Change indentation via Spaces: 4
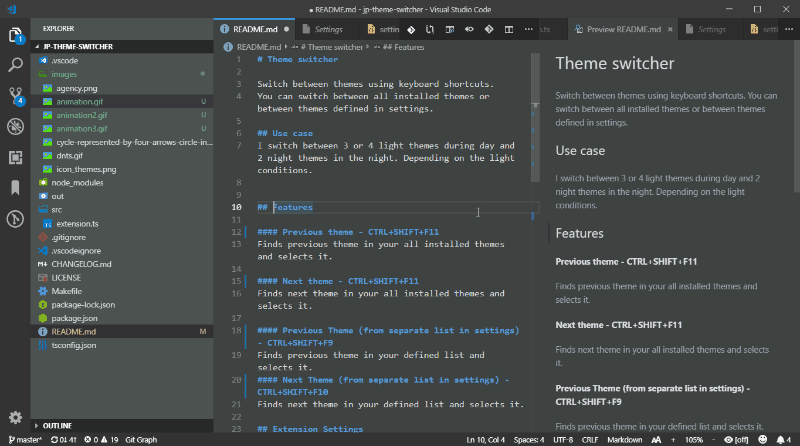The image size is (800, 446). click(529, 440)
